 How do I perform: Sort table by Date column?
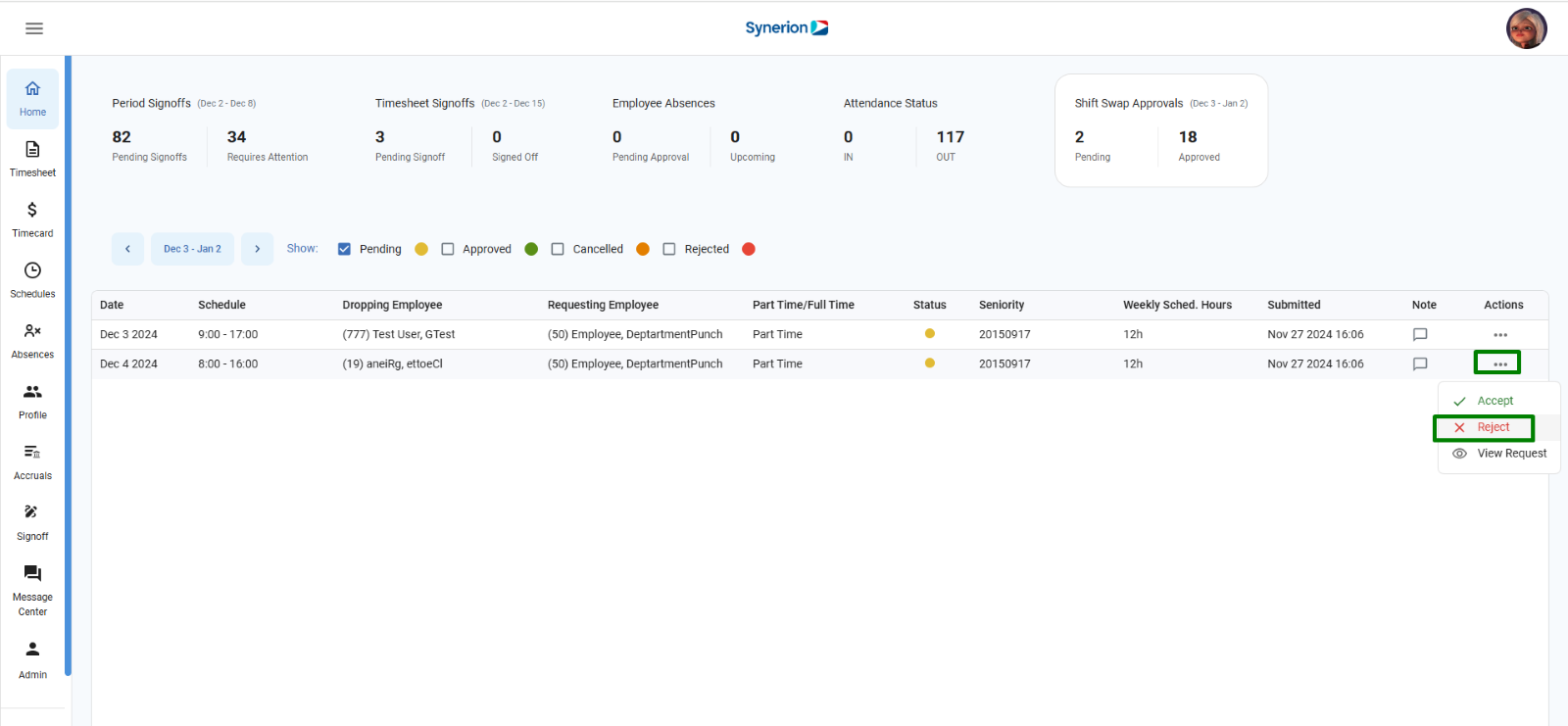coord(112,305)
